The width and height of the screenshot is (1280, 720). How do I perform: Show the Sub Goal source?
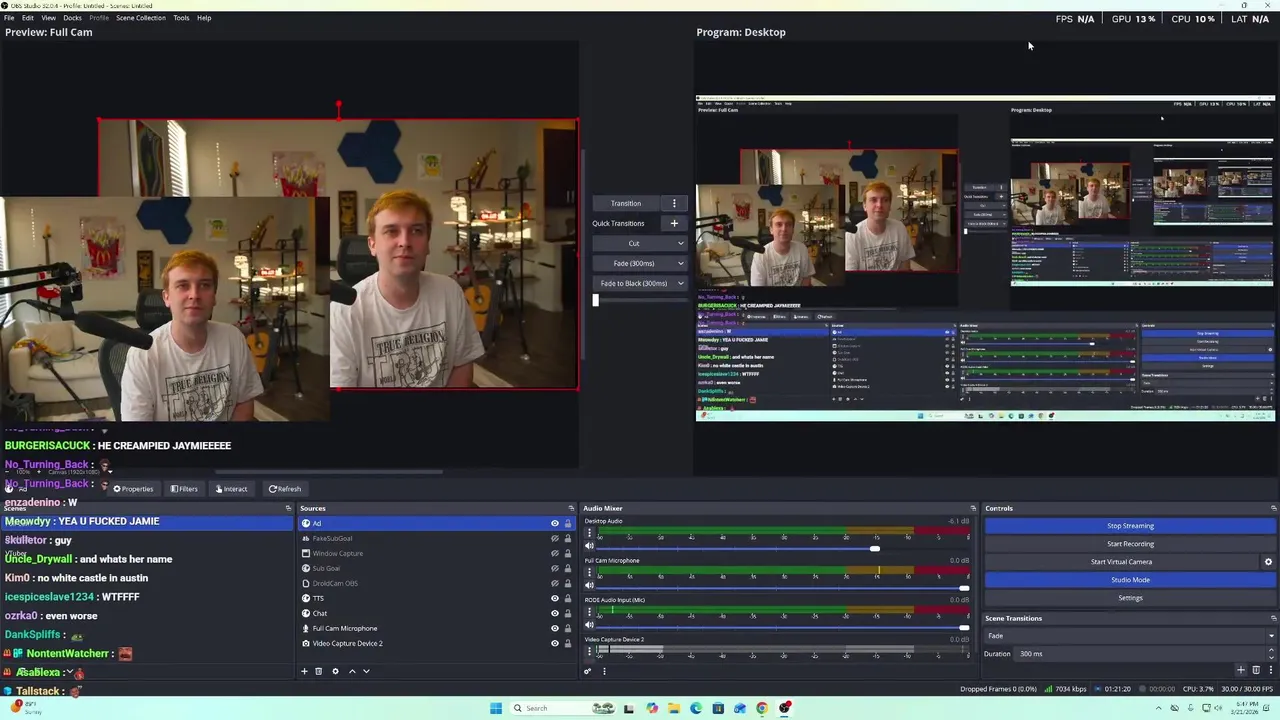tap(555, 568)
